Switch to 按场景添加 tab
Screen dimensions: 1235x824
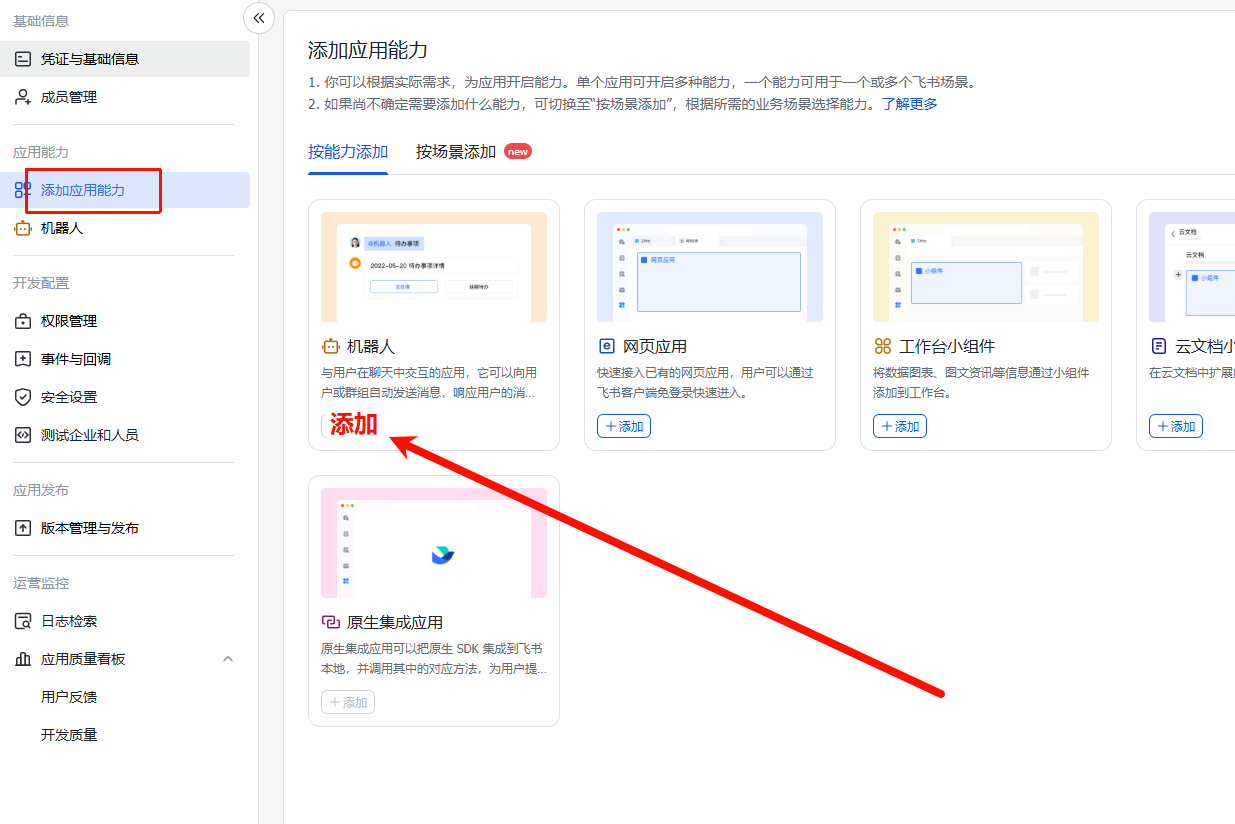pyautogui.click(x=456, y=152)
